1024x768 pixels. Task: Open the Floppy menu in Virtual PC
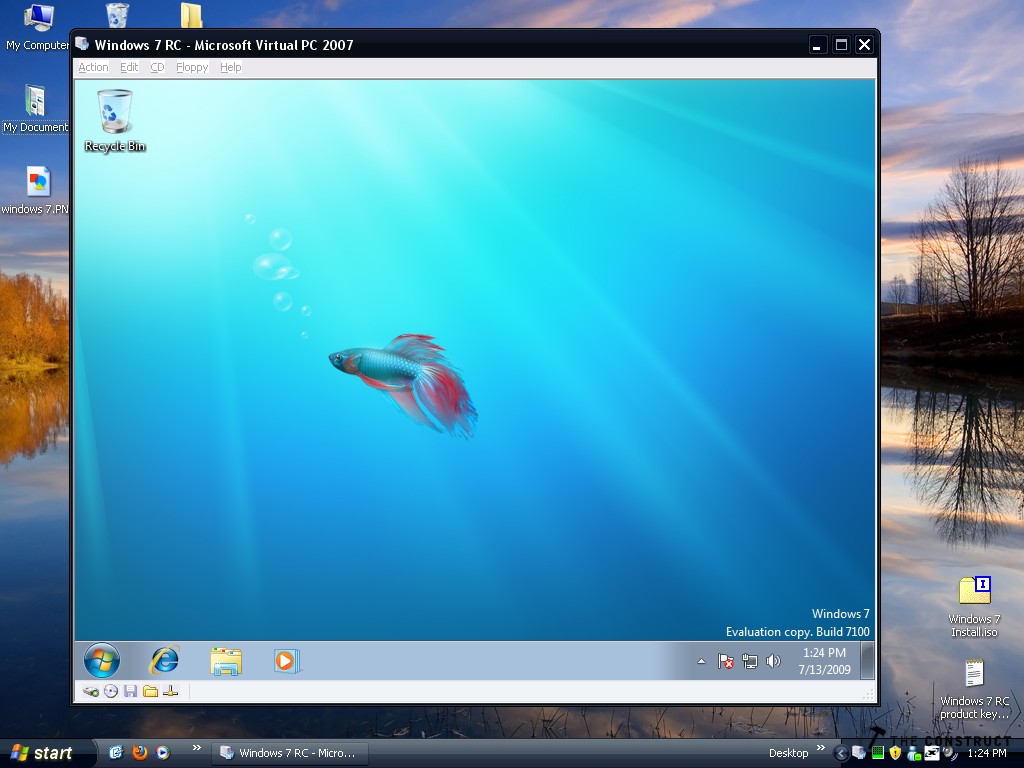pos(192,67)
